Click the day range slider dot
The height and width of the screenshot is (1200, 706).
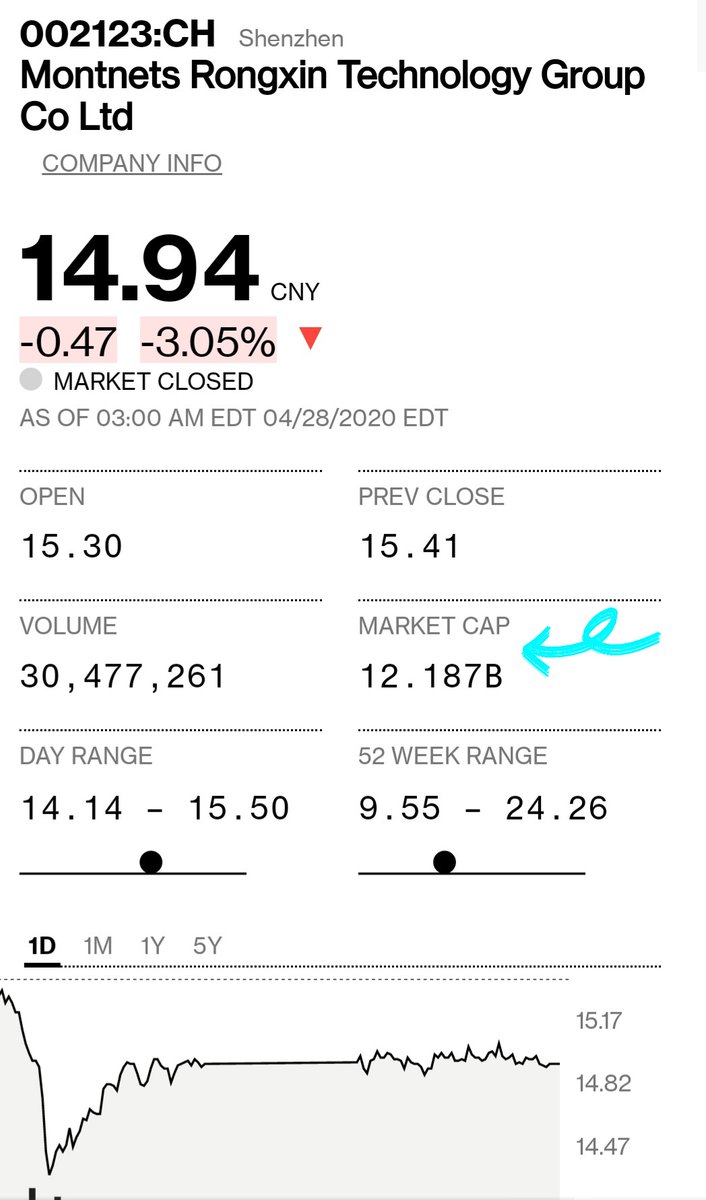point(151,861)
